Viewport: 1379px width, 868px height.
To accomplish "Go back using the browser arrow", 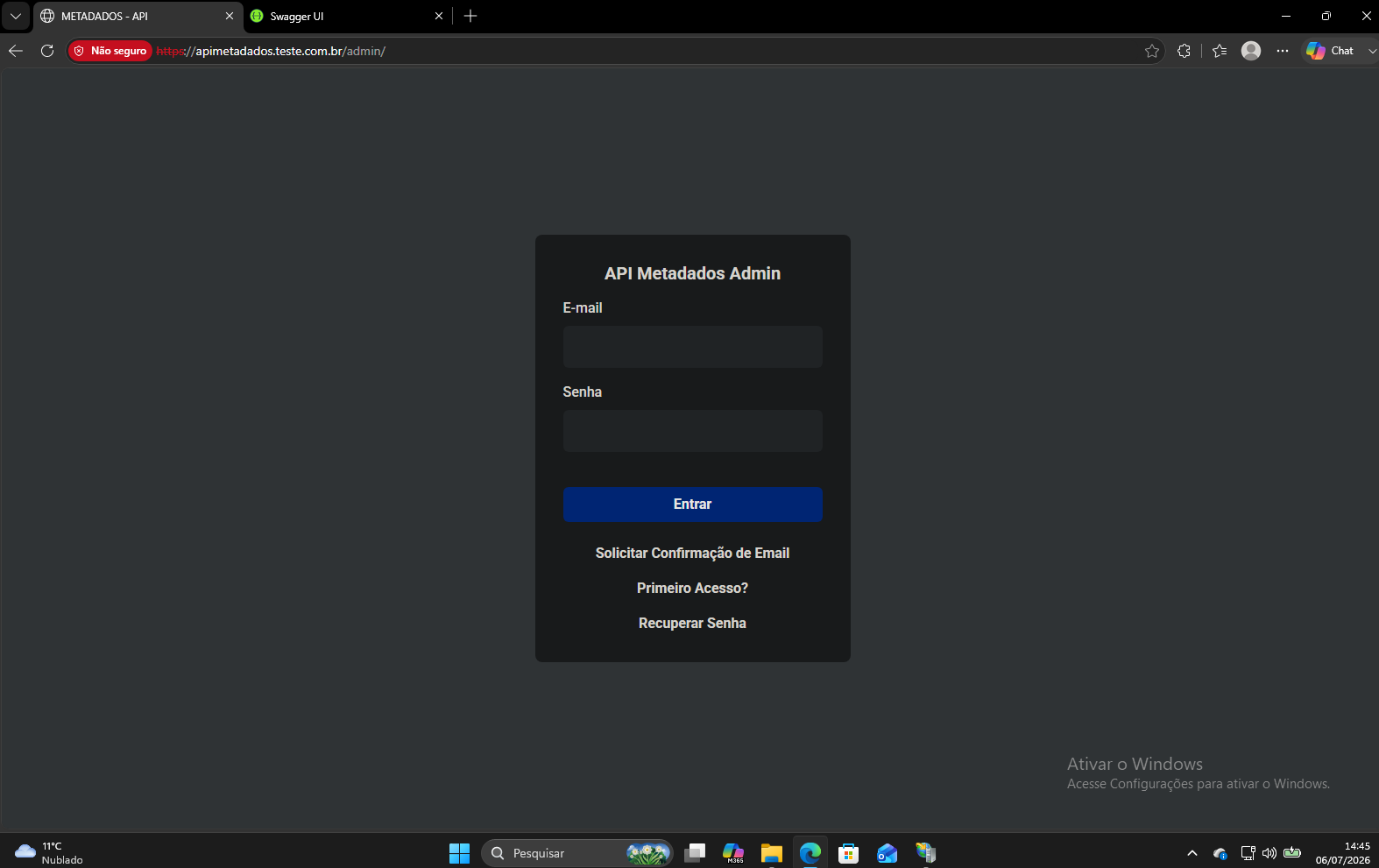I will pyautogui.click(x=16, y=51).
